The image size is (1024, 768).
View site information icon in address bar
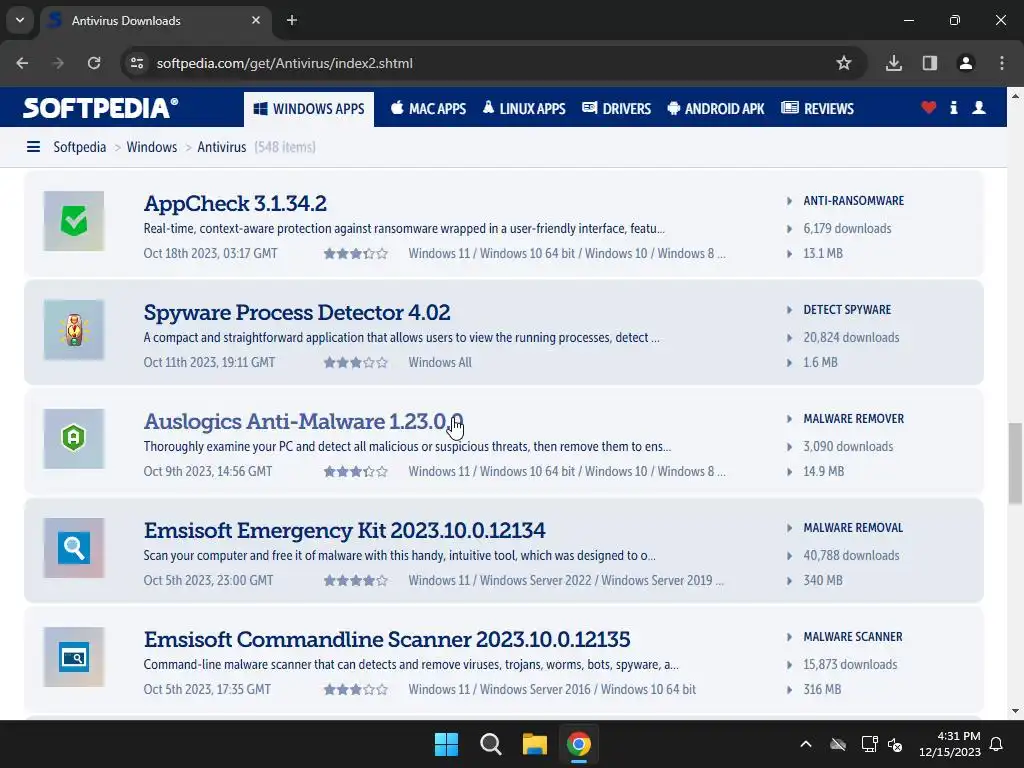click(137, 63)
